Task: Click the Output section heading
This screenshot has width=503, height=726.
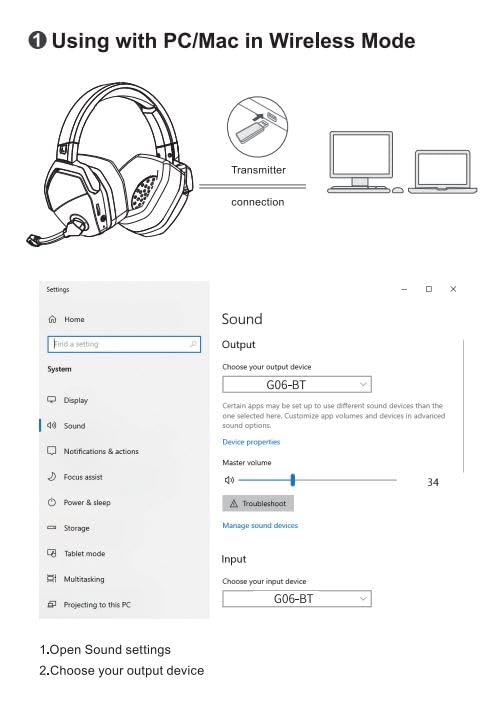Action: (239, 344)
